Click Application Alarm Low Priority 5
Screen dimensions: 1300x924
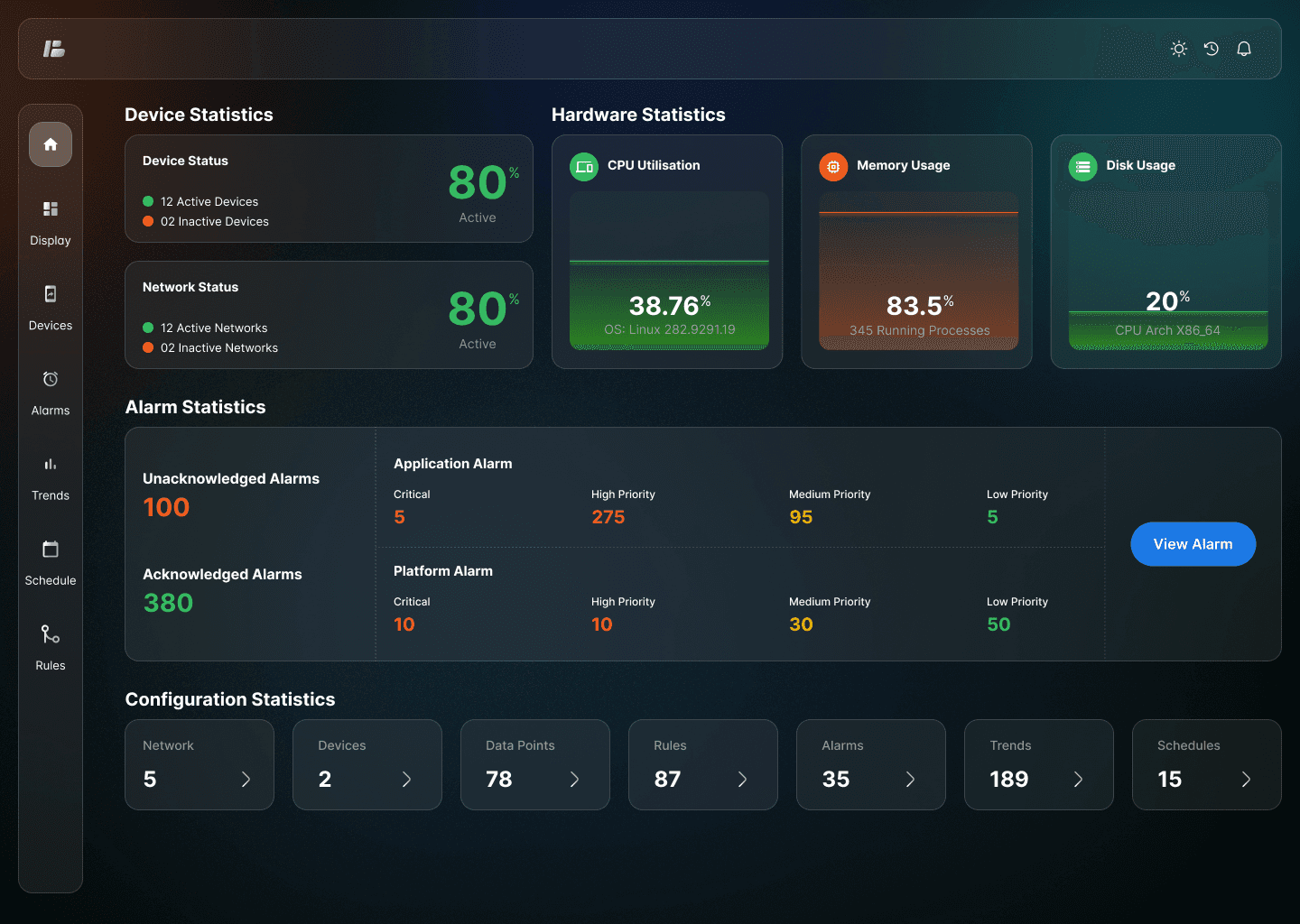pos(992,517)
